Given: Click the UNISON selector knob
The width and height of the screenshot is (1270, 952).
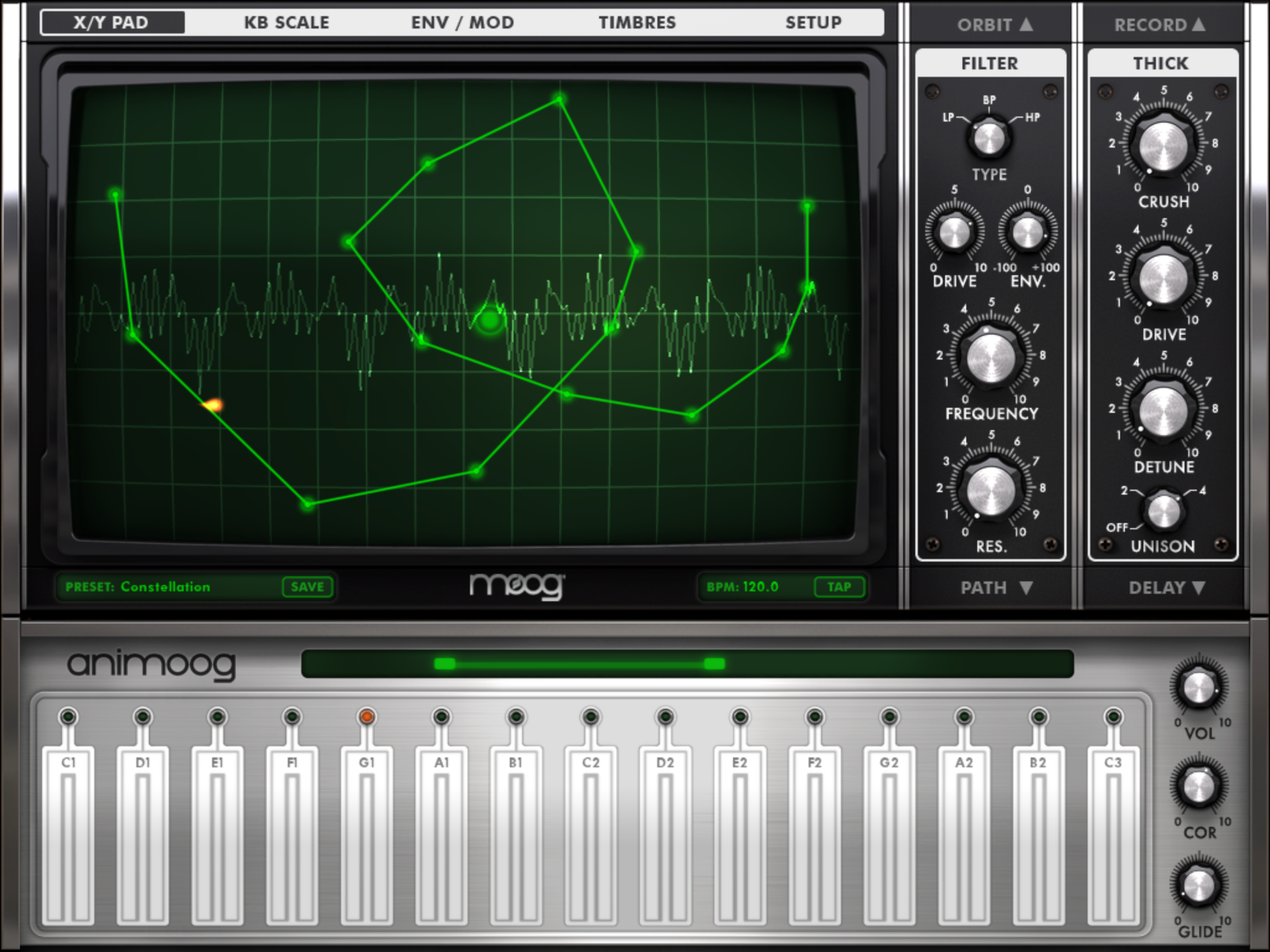Looking at the screenshot, I should (1163, 511).
